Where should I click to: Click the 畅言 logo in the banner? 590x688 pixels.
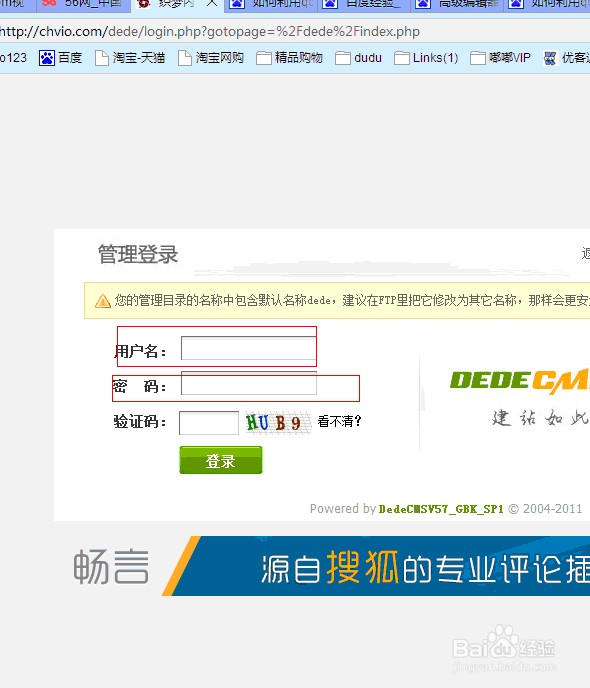click(111, 567)
